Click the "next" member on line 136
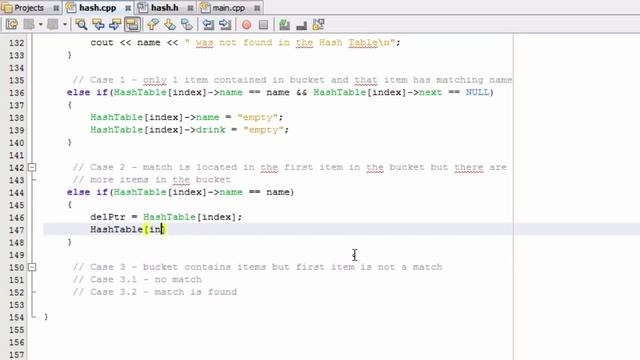 [x=430, y=93]
